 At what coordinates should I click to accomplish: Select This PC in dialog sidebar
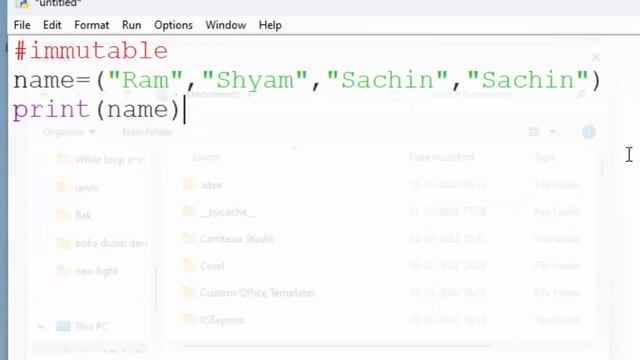(82, 327)
